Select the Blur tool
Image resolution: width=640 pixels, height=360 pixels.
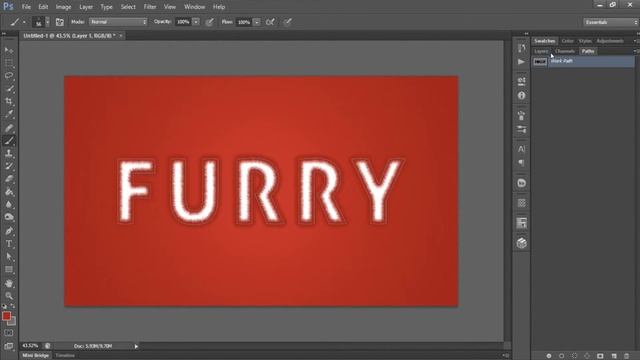(9, 204)
